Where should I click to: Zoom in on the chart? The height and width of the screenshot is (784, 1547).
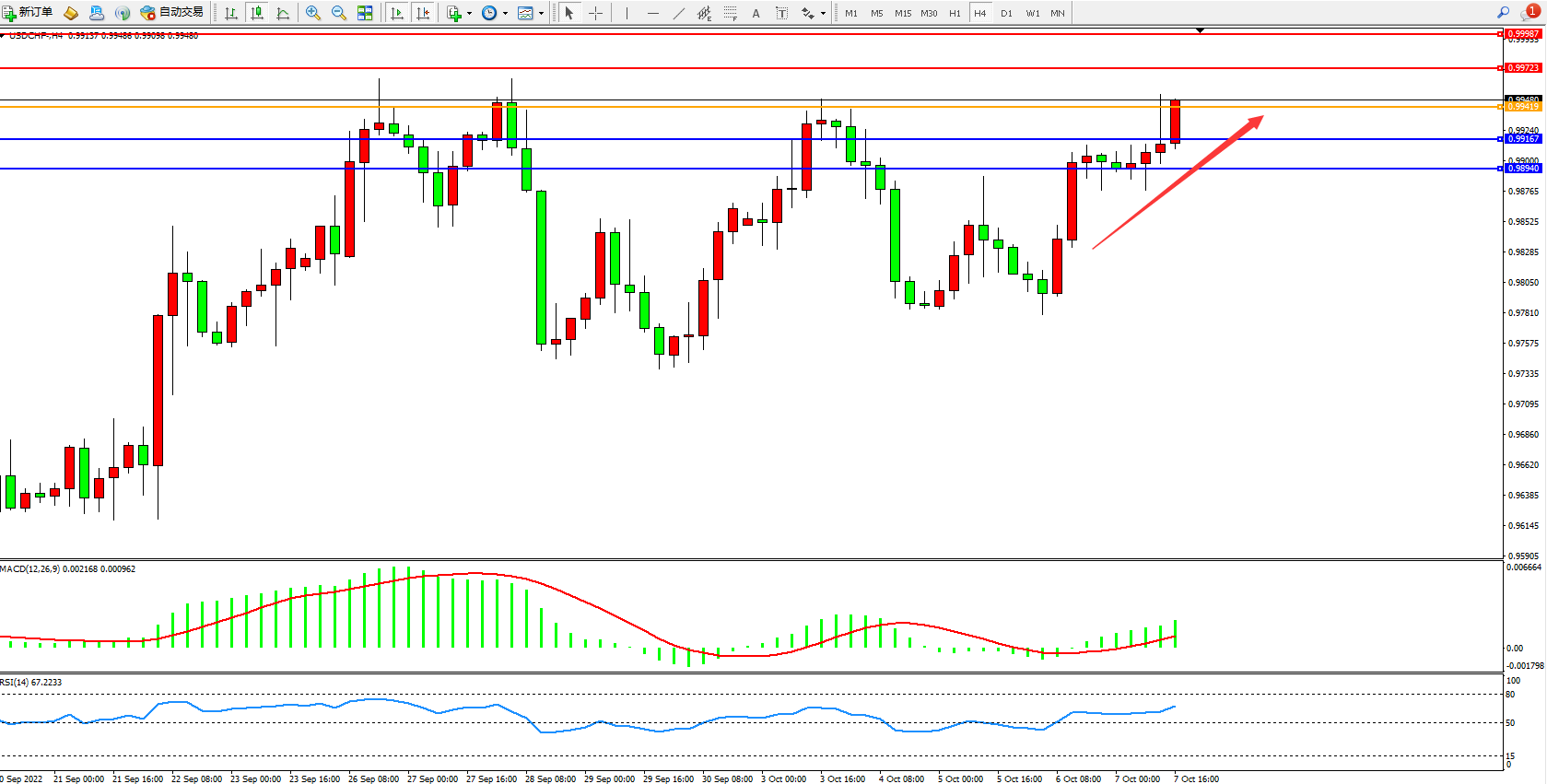tap(313, 13)
